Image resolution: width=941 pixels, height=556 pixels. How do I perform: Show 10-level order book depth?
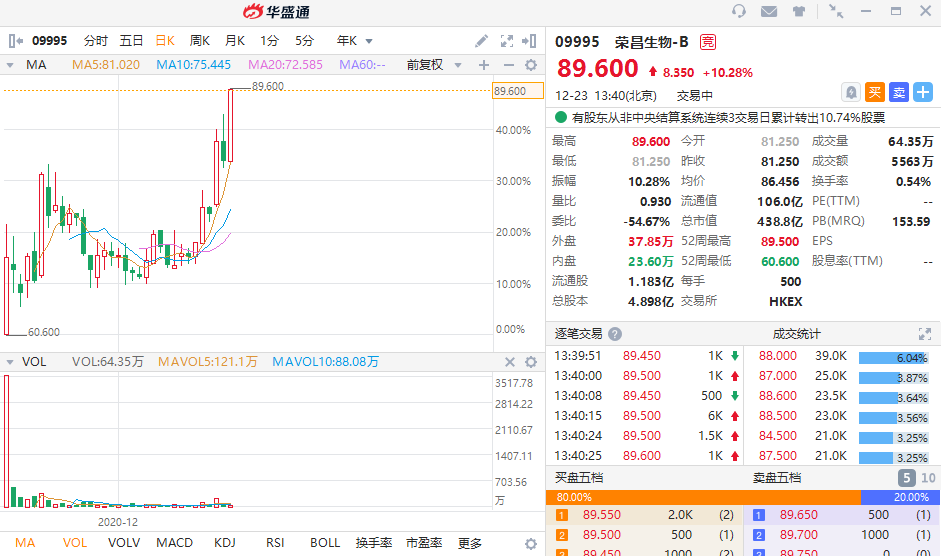(928, 478)
